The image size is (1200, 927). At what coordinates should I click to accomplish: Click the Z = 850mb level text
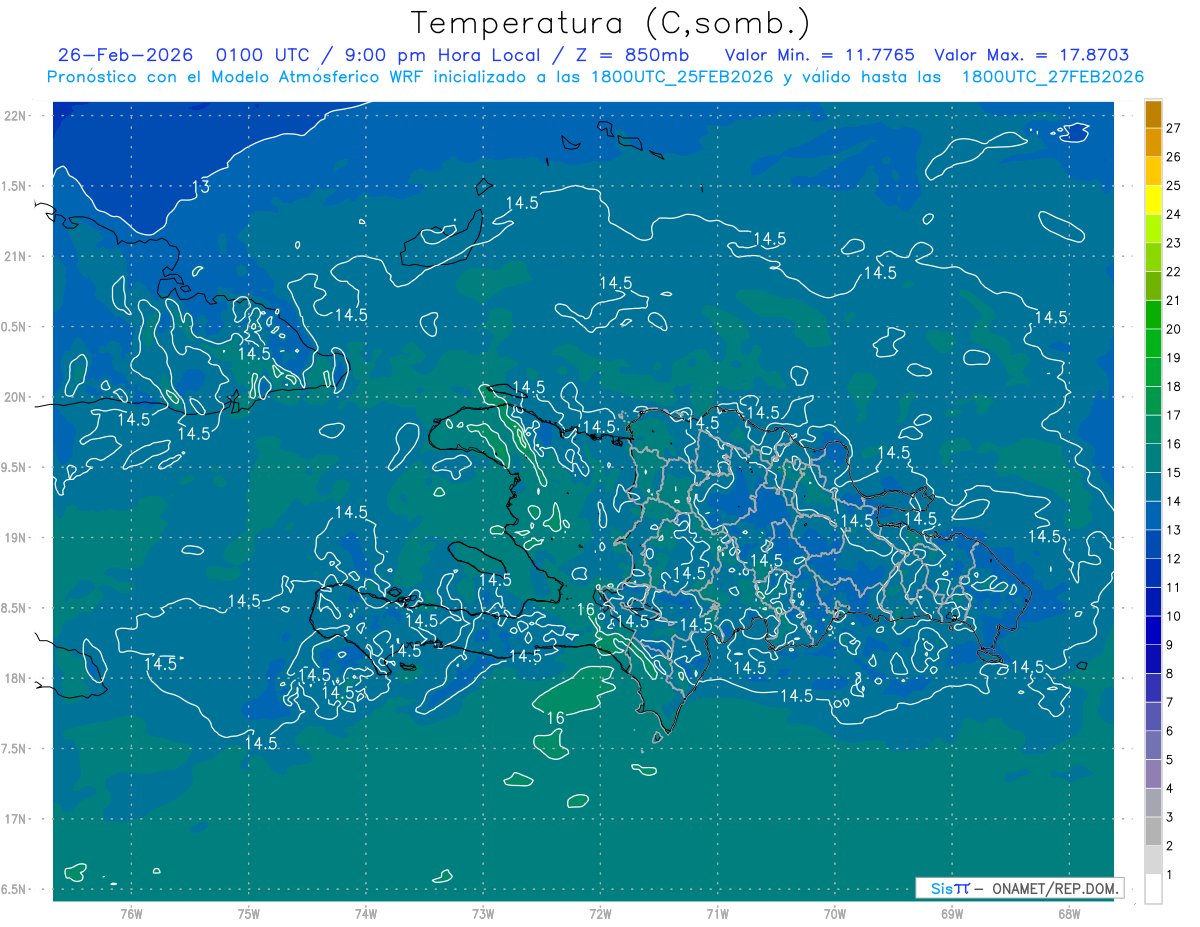[x=635, y=55]
